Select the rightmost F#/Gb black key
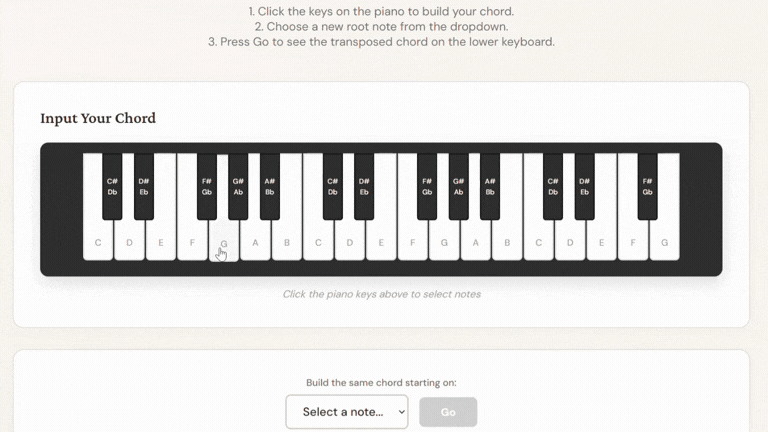 point(647,187)
